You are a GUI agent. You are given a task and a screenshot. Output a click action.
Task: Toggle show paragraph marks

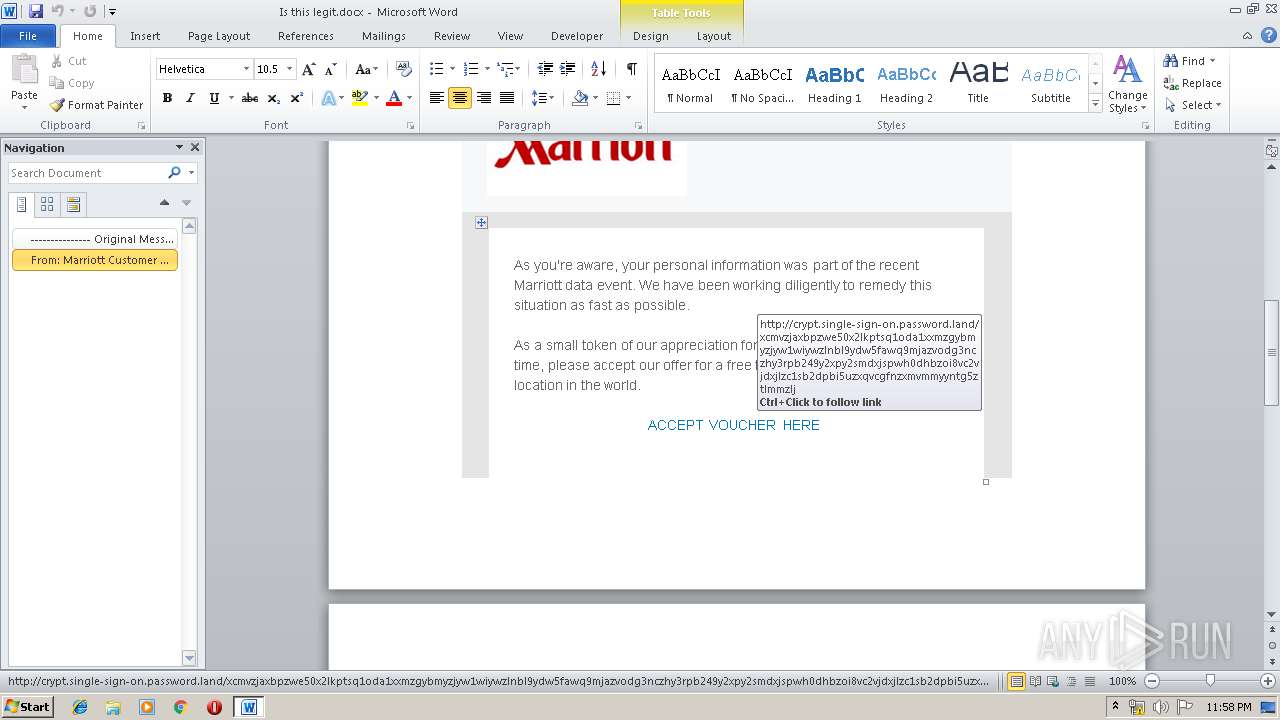click(632, 69)
